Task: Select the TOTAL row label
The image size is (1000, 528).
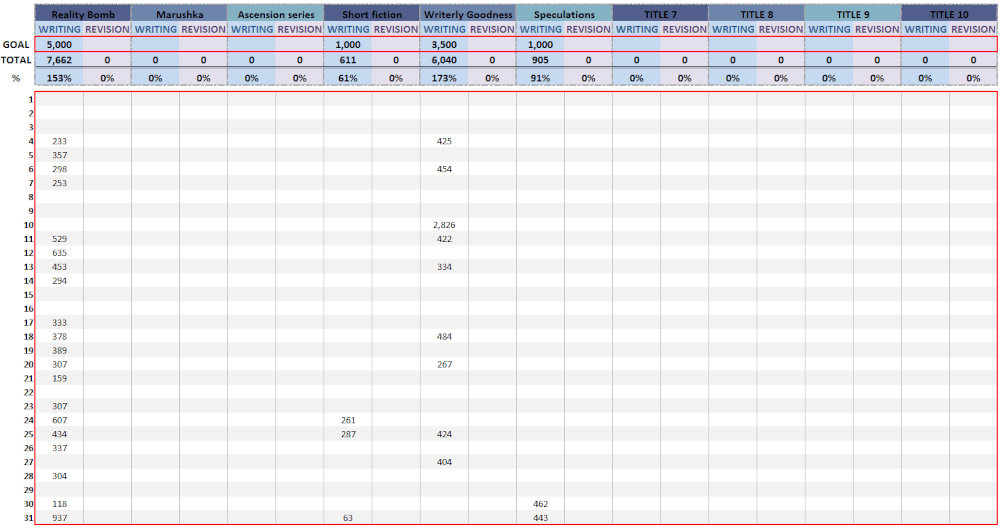Action: tap(16, 60)
